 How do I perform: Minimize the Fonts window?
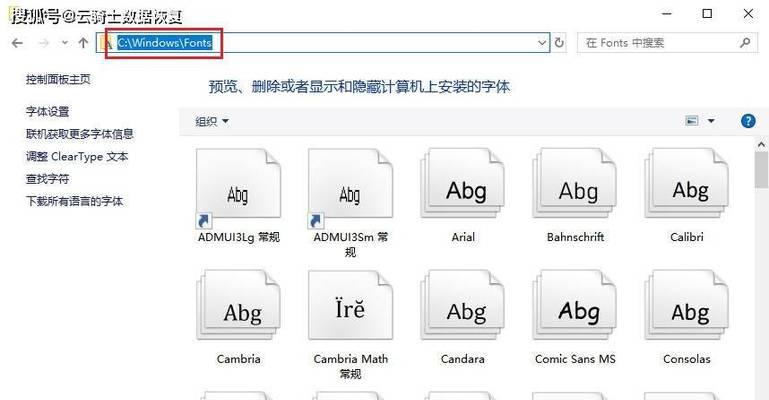(x=666, y=14)
